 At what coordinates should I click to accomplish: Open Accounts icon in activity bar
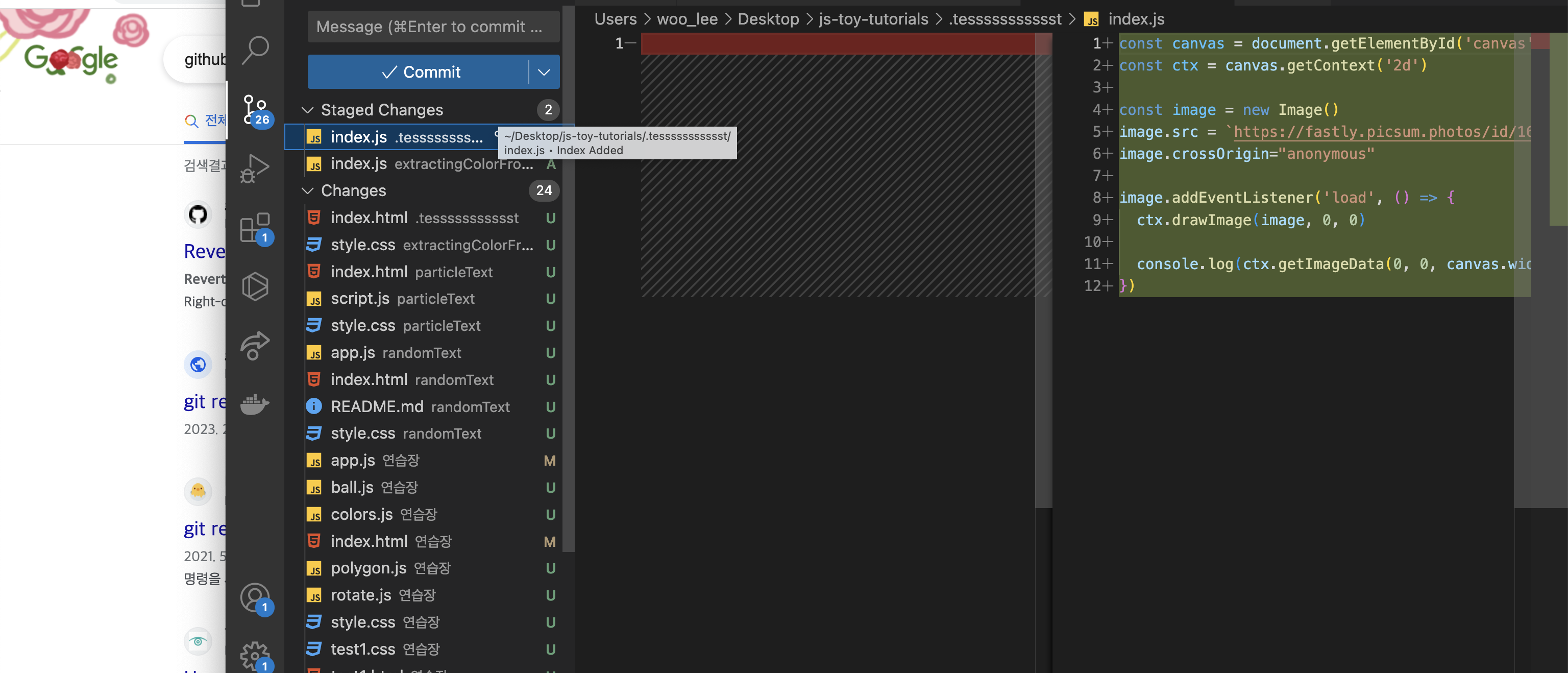pyautogui.click(x=255, y=597)
